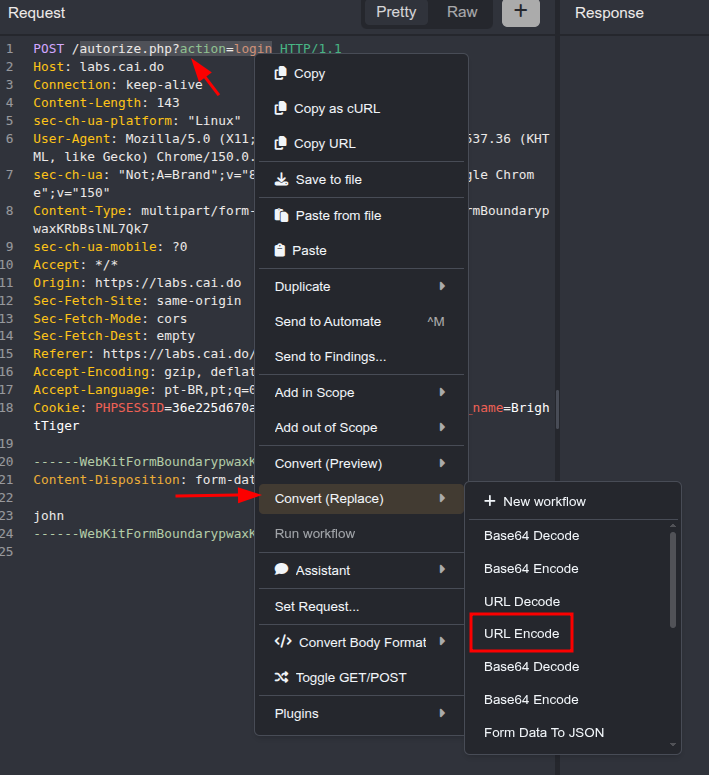Click the sec-ch-ua-mobile: ?0 header line
Viewport: 709px width, 775px height.
[110, 247]
